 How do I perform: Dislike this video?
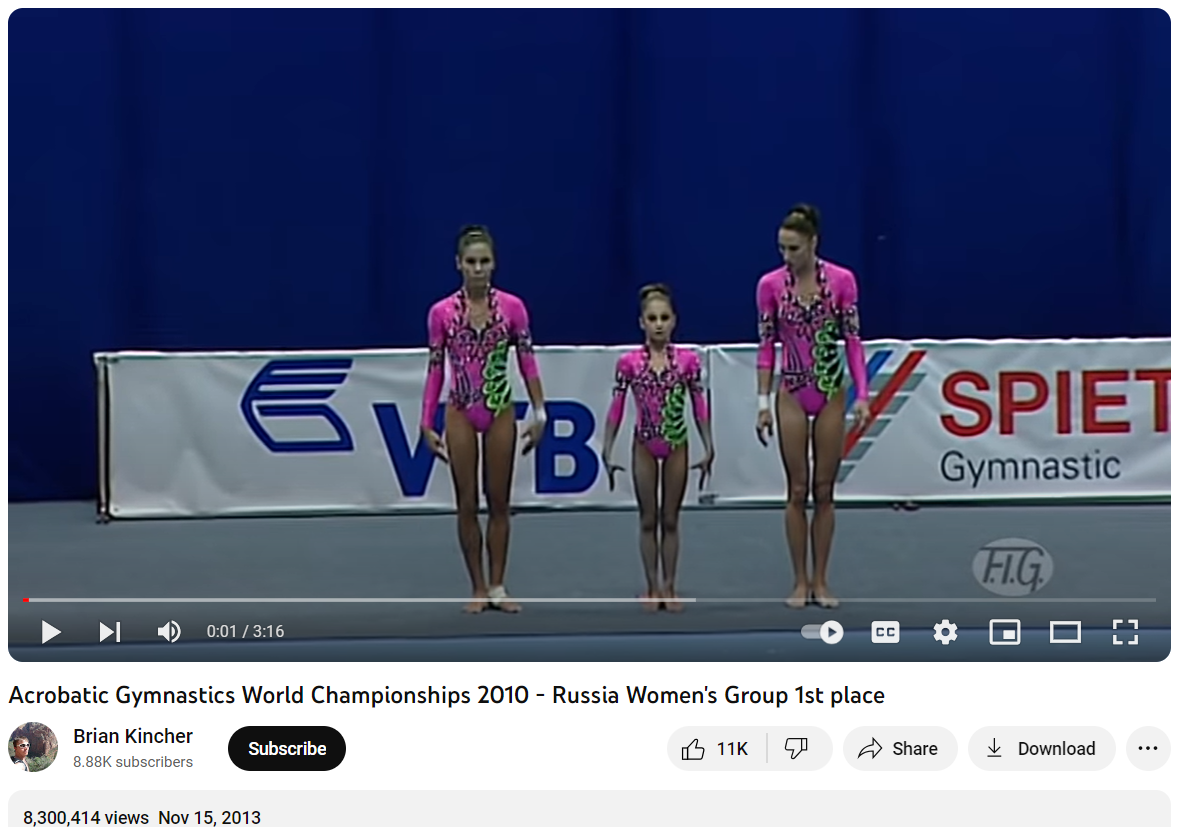point(798,748)
